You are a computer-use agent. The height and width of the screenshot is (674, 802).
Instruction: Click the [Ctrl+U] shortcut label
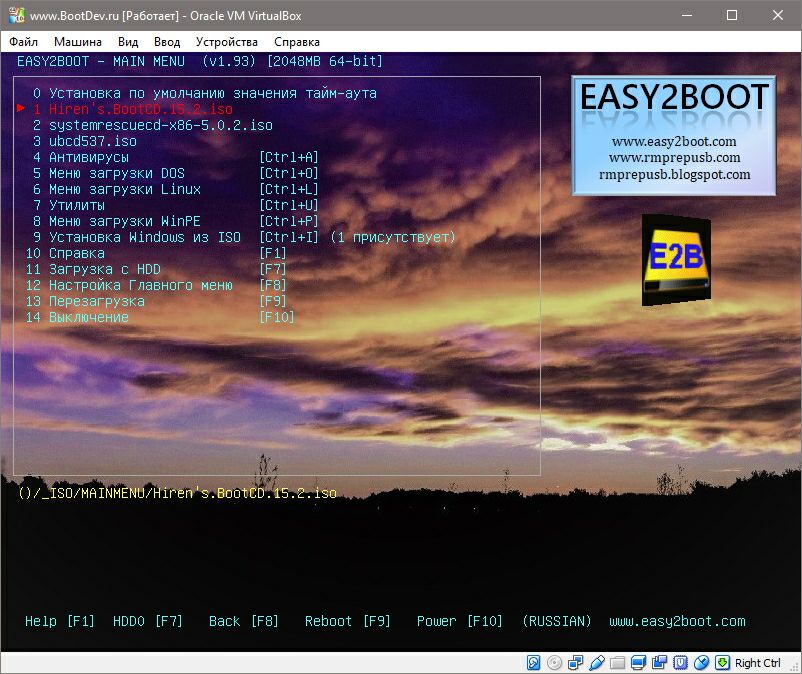coord(289,205)
